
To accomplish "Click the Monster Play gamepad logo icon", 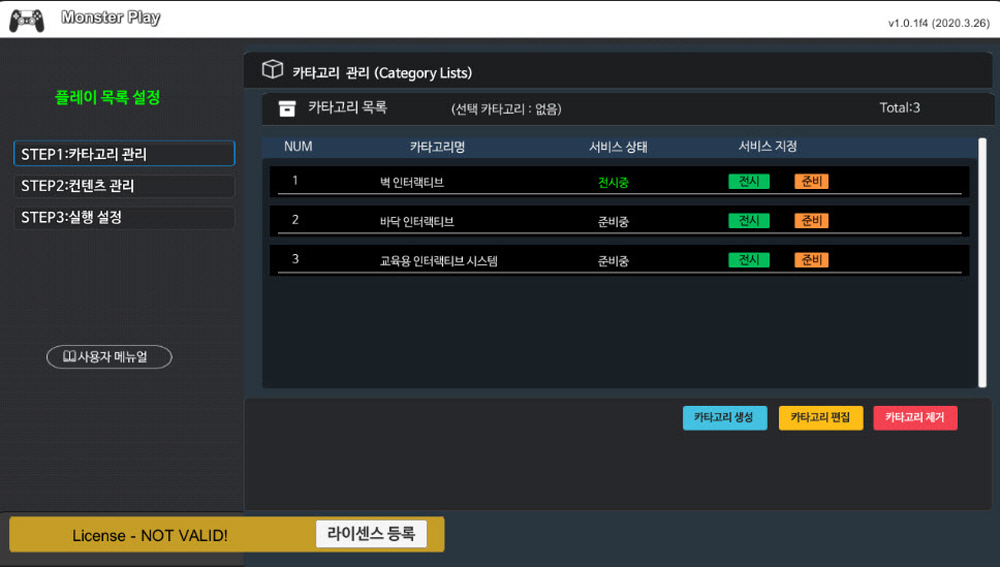I will [27, 20].
